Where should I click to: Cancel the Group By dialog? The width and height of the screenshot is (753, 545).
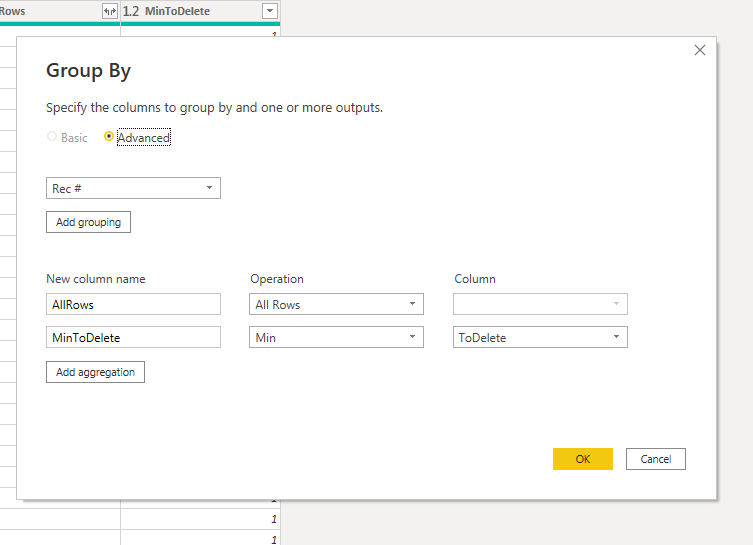pyautogui.click(x=656, y=459)
